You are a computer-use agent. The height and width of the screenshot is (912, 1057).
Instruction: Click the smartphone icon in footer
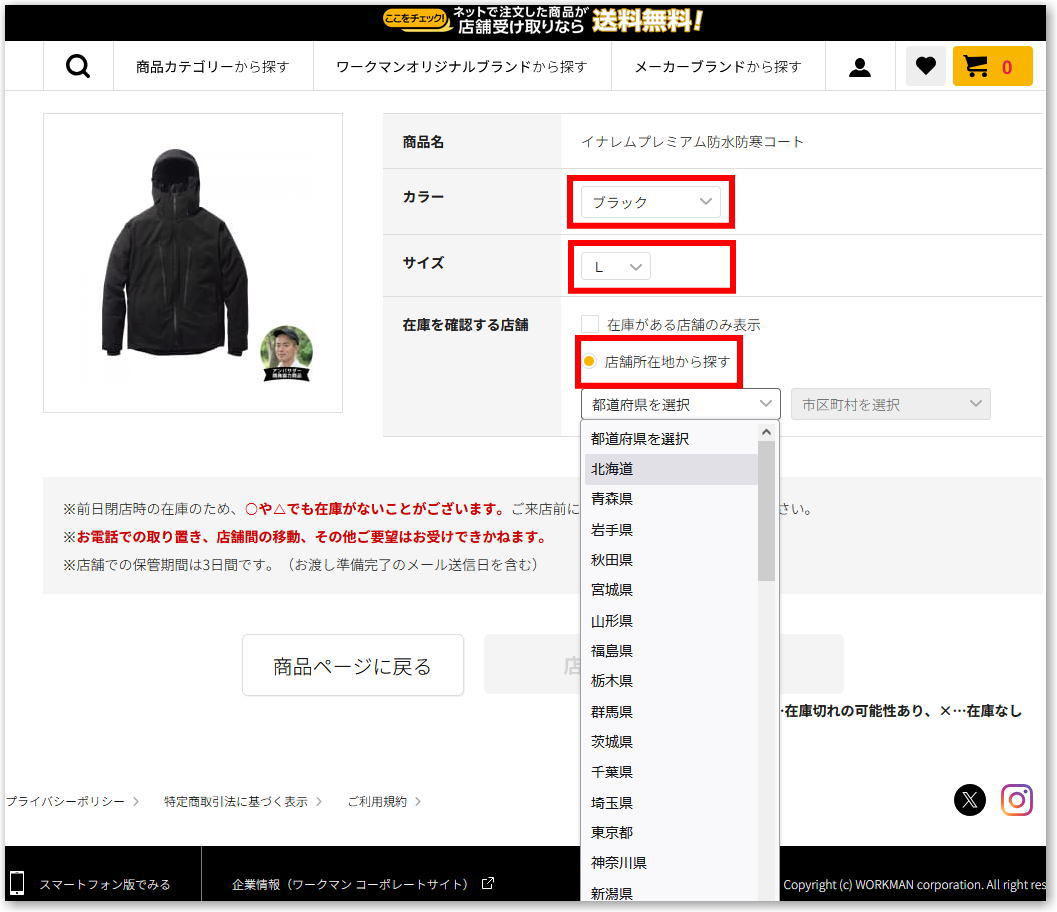[17, 882]
